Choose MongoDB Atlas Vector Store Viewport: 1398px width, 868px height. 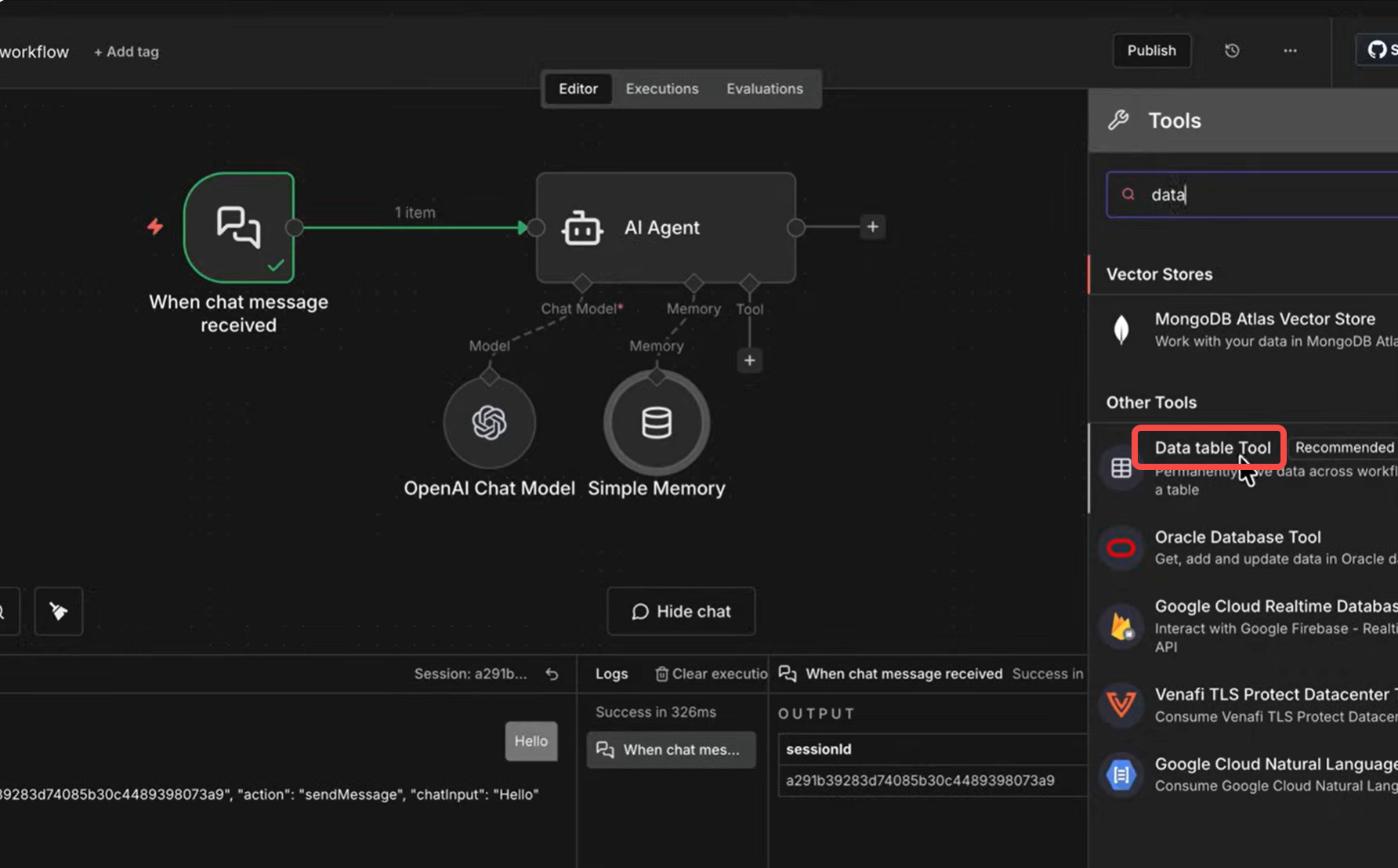click(1243, 330)
